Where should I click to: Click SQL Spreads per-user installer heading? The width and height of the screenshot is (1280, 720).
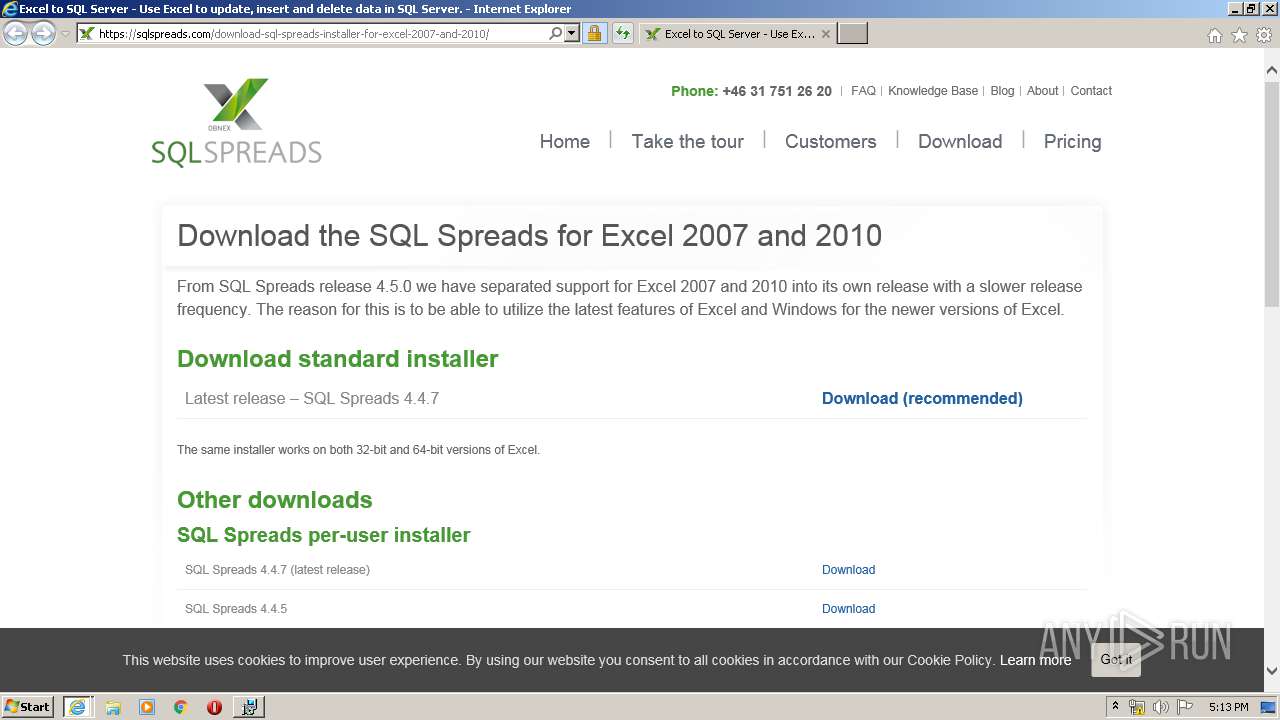click(x=323, y=535)
